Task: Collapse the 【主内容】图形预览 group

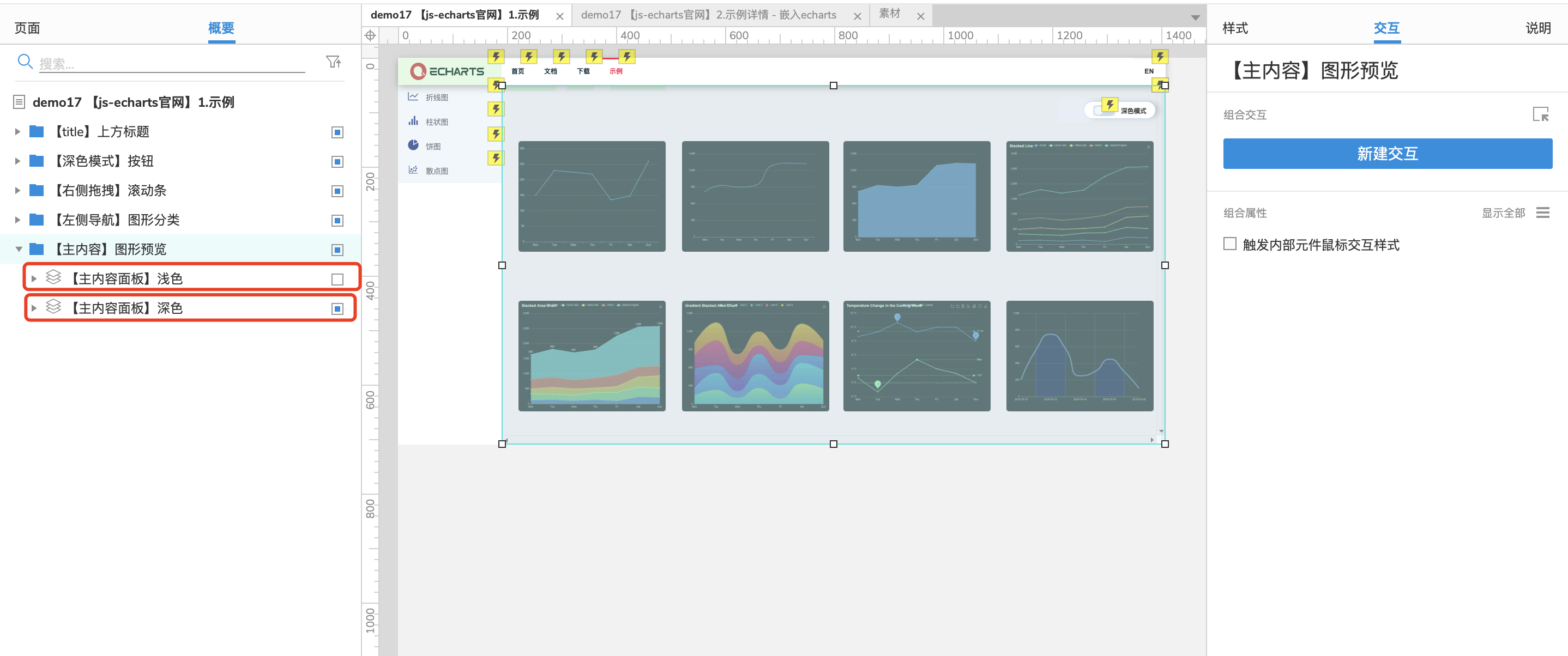Action: (18, 249)
